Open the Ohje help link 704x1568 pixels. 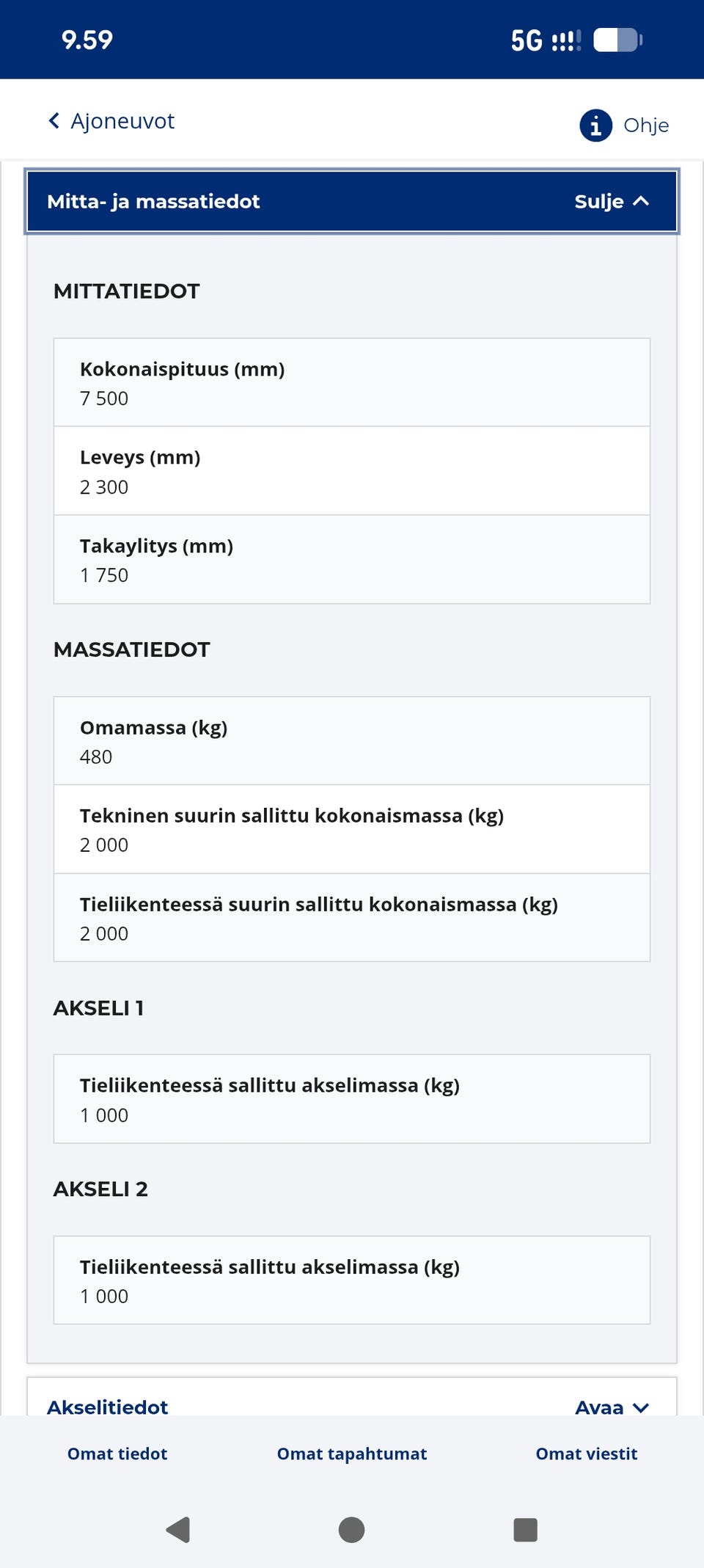[645, 125]
